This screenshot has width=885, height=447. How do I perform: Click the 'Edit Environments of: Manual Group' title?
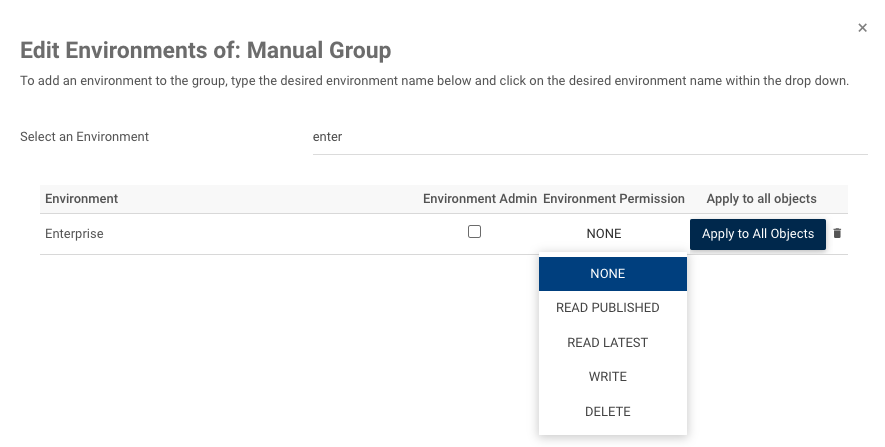click(205, 49)
